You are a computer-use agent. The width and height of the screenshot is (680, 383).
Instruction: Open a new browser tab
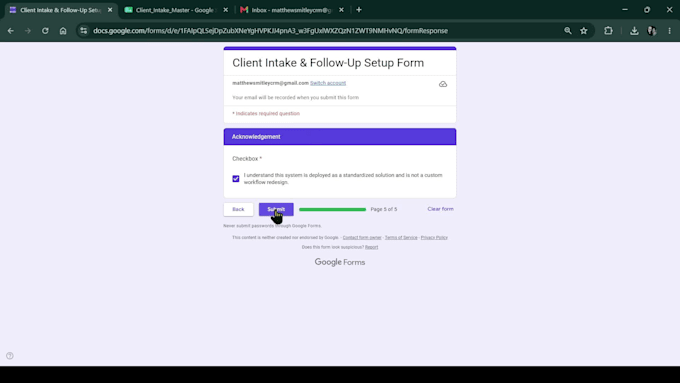(x=359, y=10)
